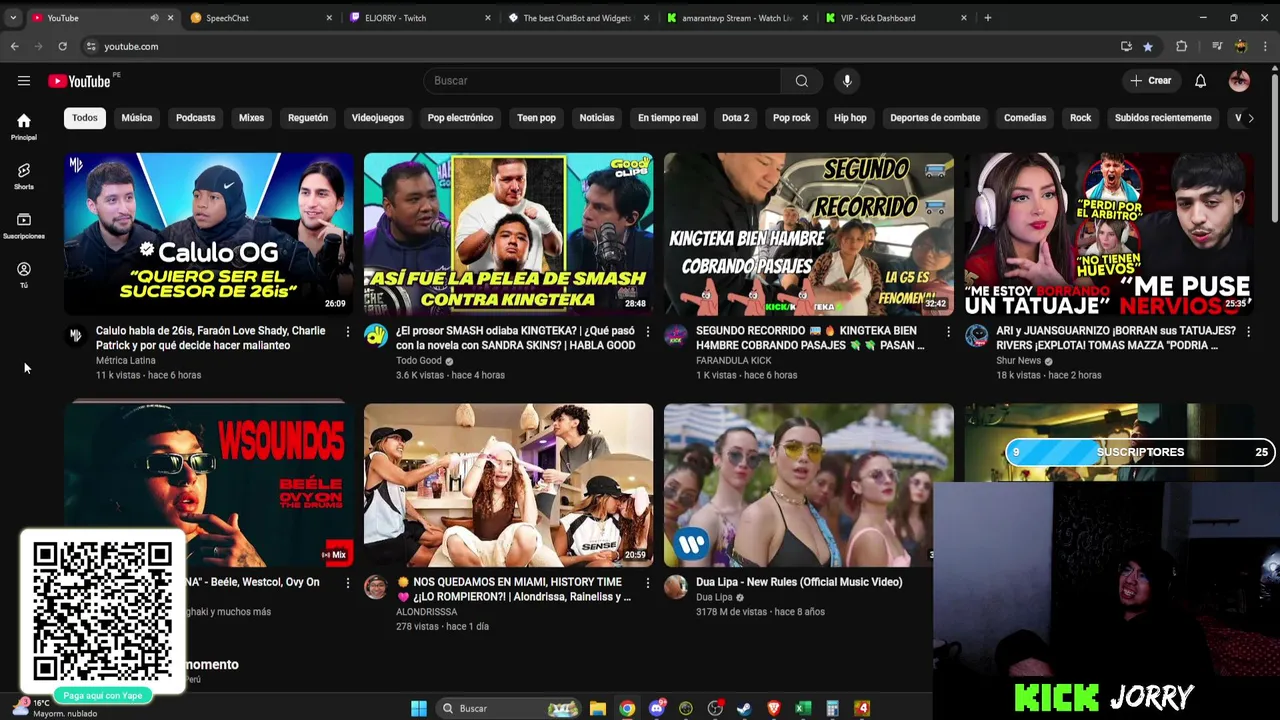
Task: Switch to the SpeechChat browser tab
Action: pyautogui.click(x=262, y=18)
